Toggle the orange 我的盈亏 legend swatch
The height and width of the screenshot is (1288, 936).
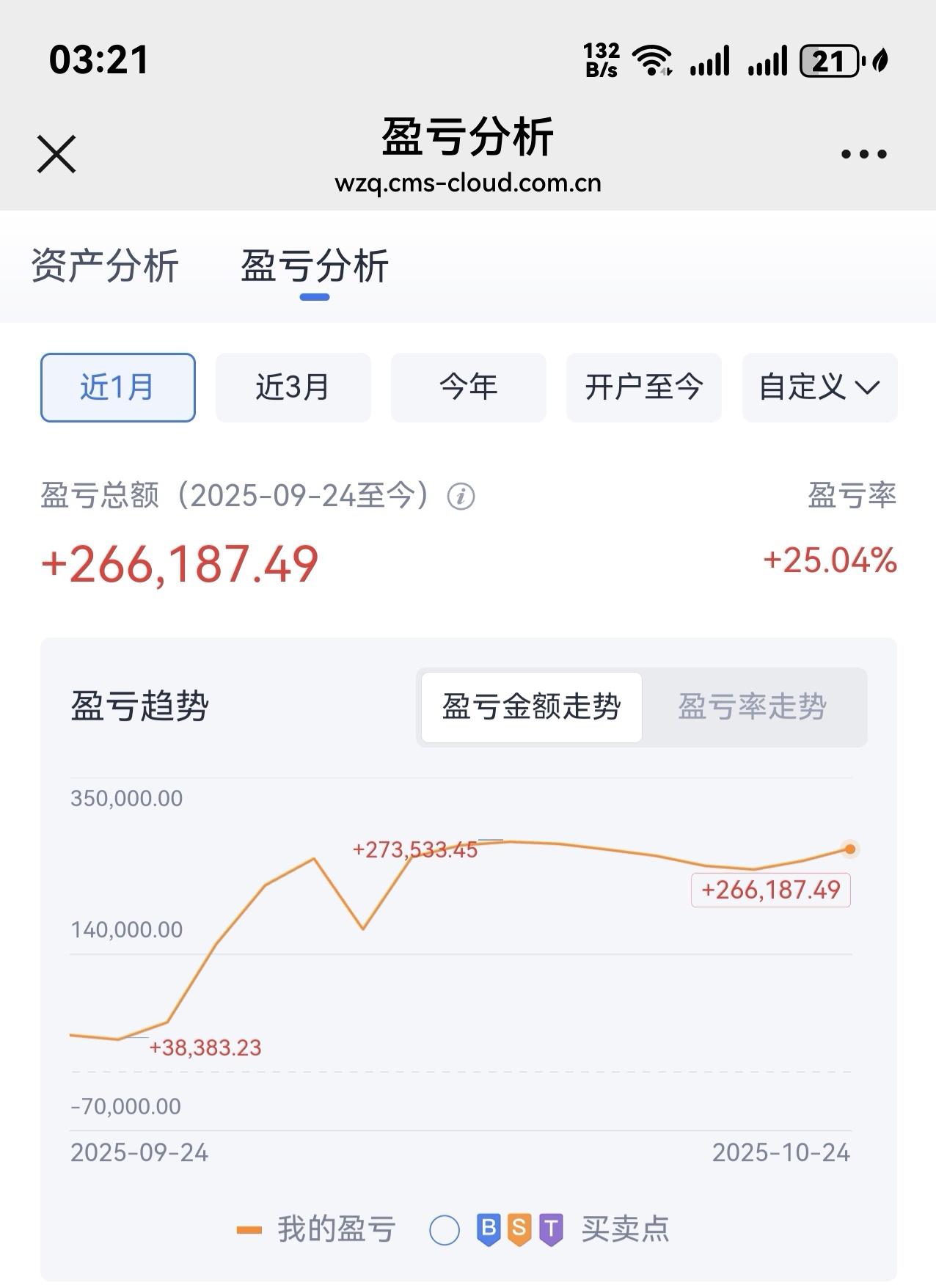point(249,1230)
